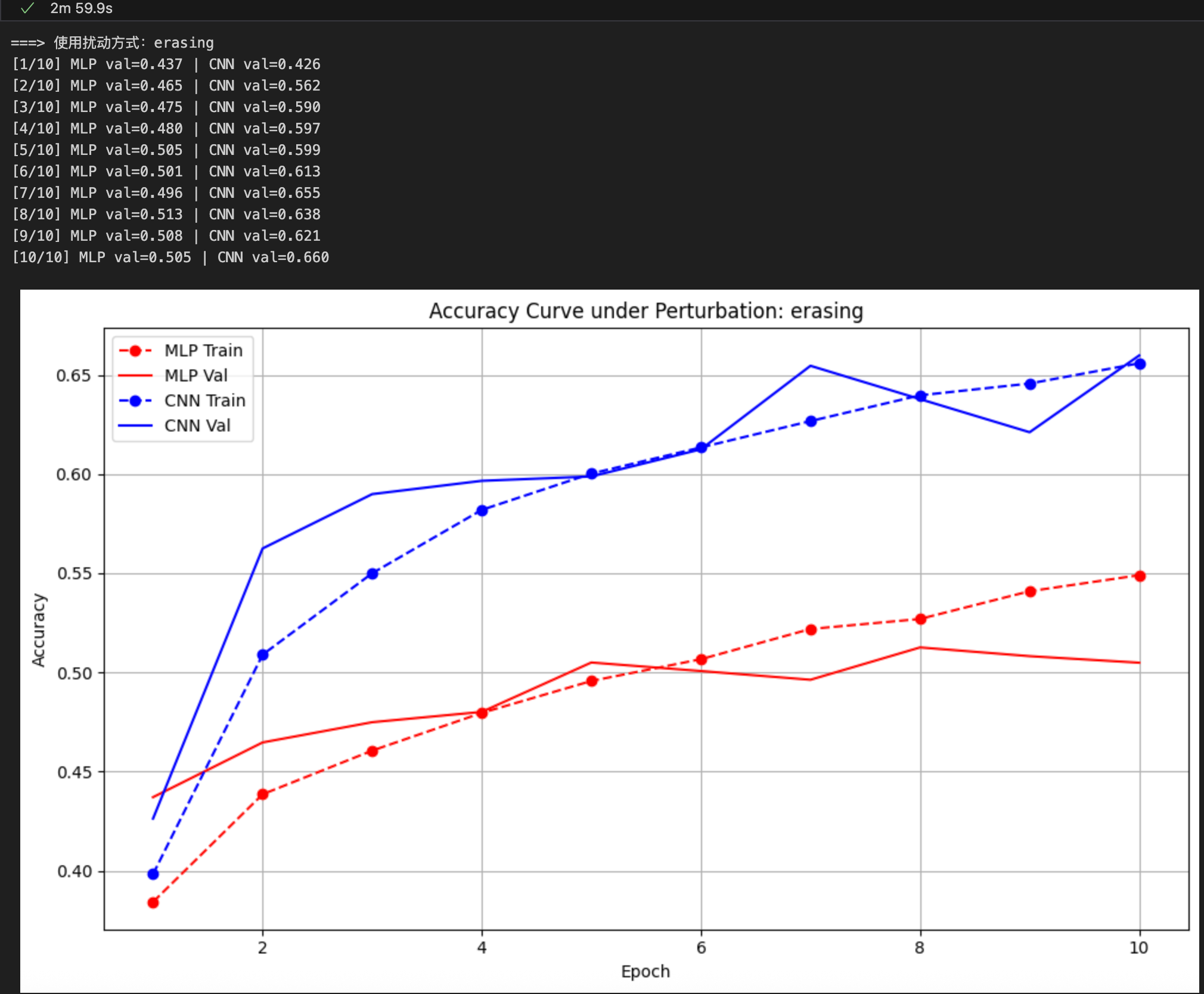This screenshot has height=994, width=1204.
Task: Click the 2m 59.9s execution time
Action: click(81, 8)
